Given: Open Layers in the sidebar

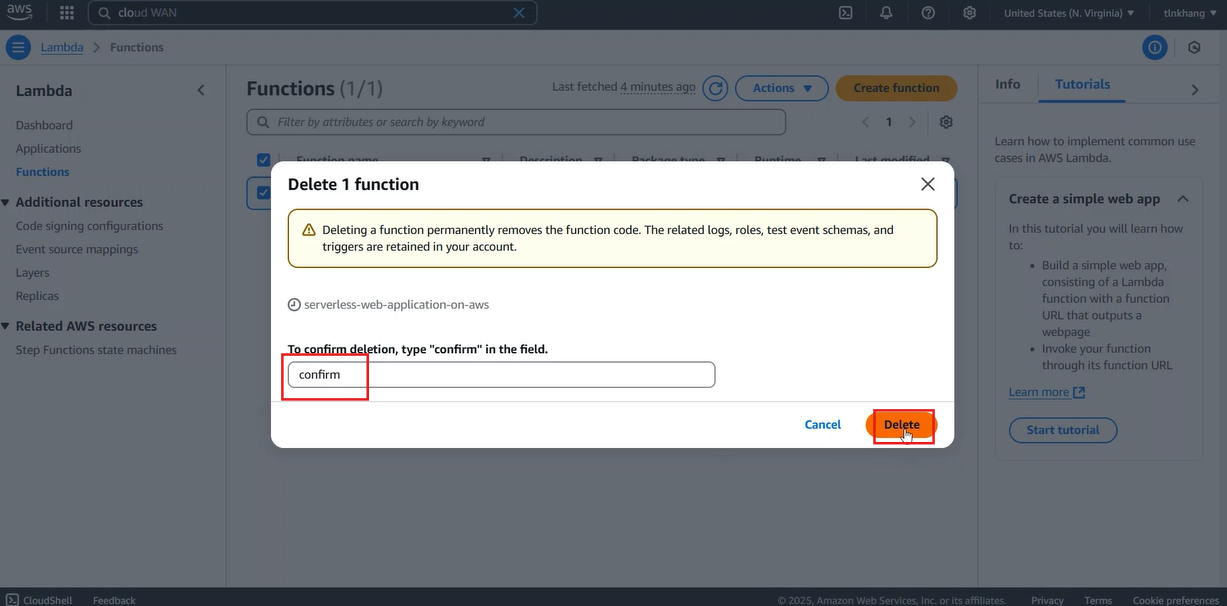Looking at the screenshot, I should point(32,272).
